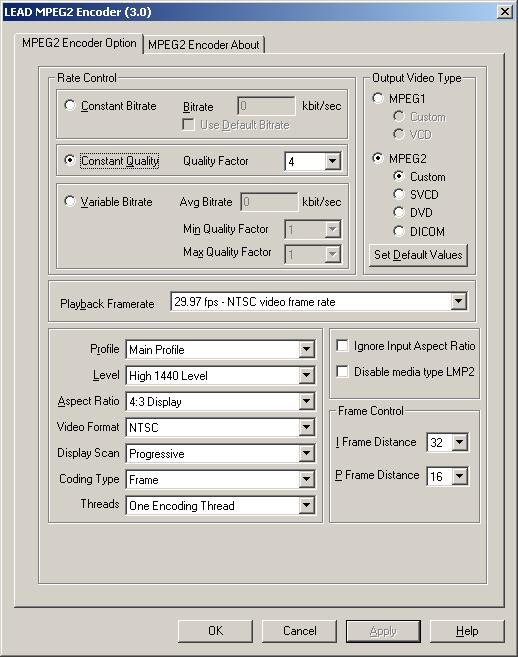Image resolution: width=518 pixels, height=657 pixels.
Task: Open the Level dropdown
Action: pos(306,375)
